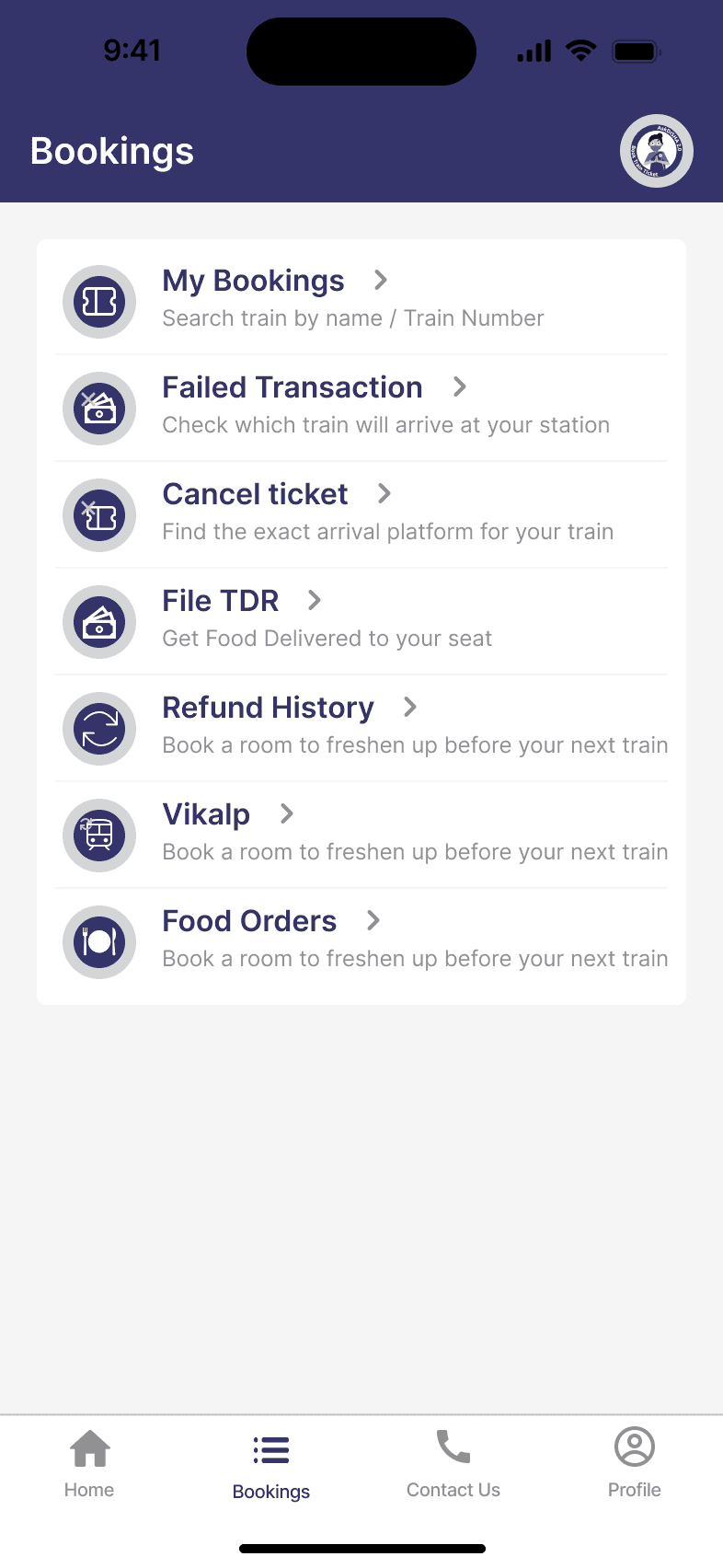Open the Cancel ticket title link

[255, 494]
